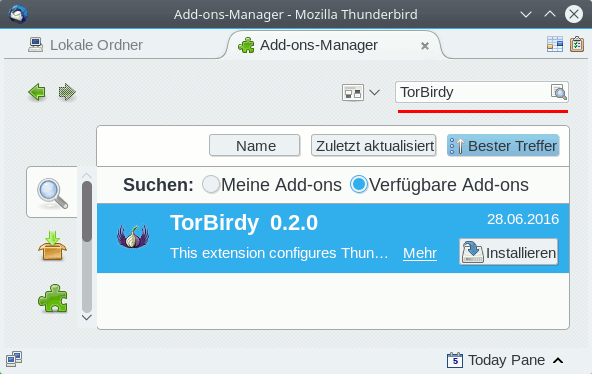Image resolution: width=592 pixels, height=374 pixels.
Task: Click the online status network icon
Action: (x=14, y=359)
